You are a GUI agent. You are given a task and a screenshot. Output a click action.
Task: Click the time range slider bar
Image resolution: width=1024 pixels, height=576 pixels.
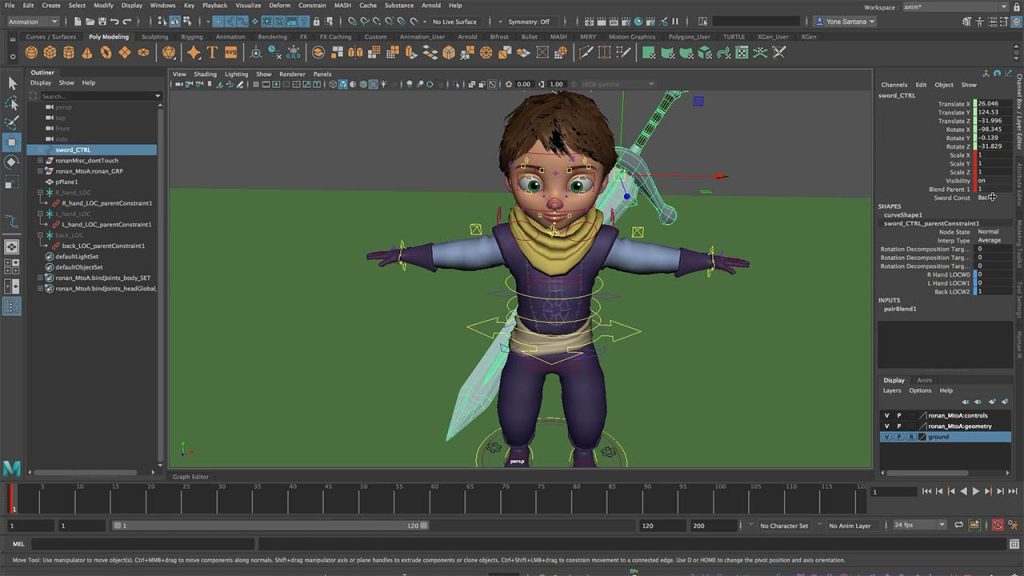pyautogui.click(x=270, y=525)
